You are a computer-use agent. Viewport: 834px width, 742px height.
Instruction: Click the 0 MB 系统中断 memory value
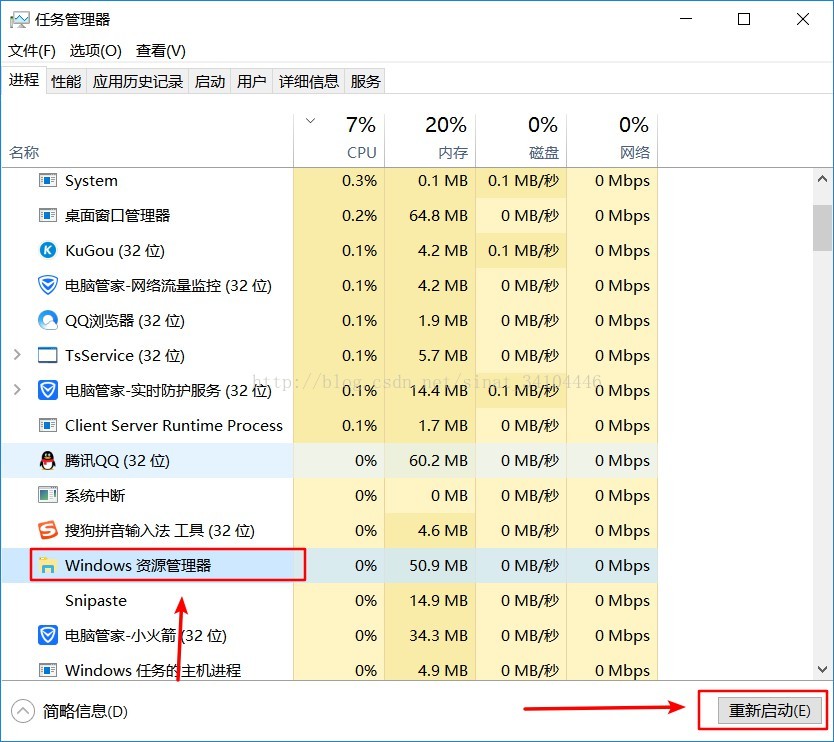pos(449,495)
